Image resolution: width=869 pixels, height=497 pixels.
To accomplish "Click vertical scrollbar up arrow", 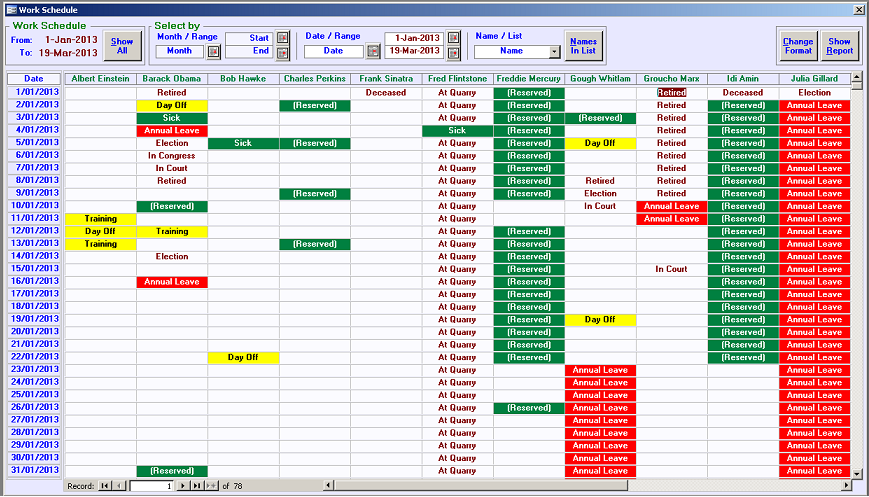I will tap(857, 78).
